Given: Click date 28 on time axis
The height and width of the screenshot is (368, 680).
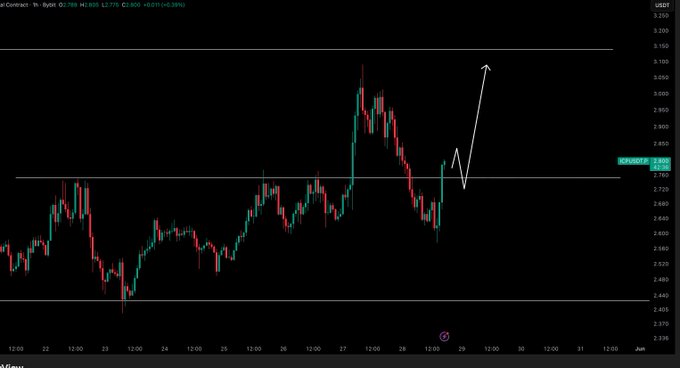Looking at the screenshot, I should pos(402,348).
